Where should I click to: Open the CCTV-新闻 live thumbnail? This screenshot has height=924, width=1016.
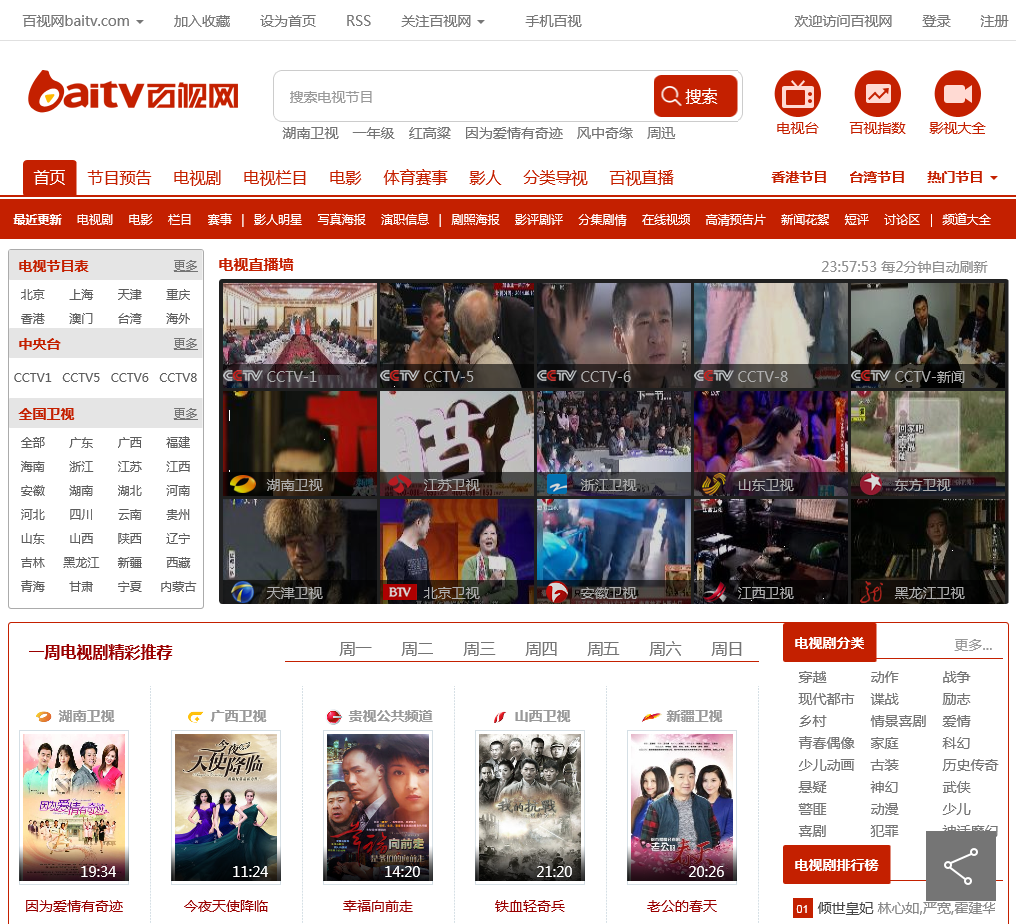[x=928, y=335]
